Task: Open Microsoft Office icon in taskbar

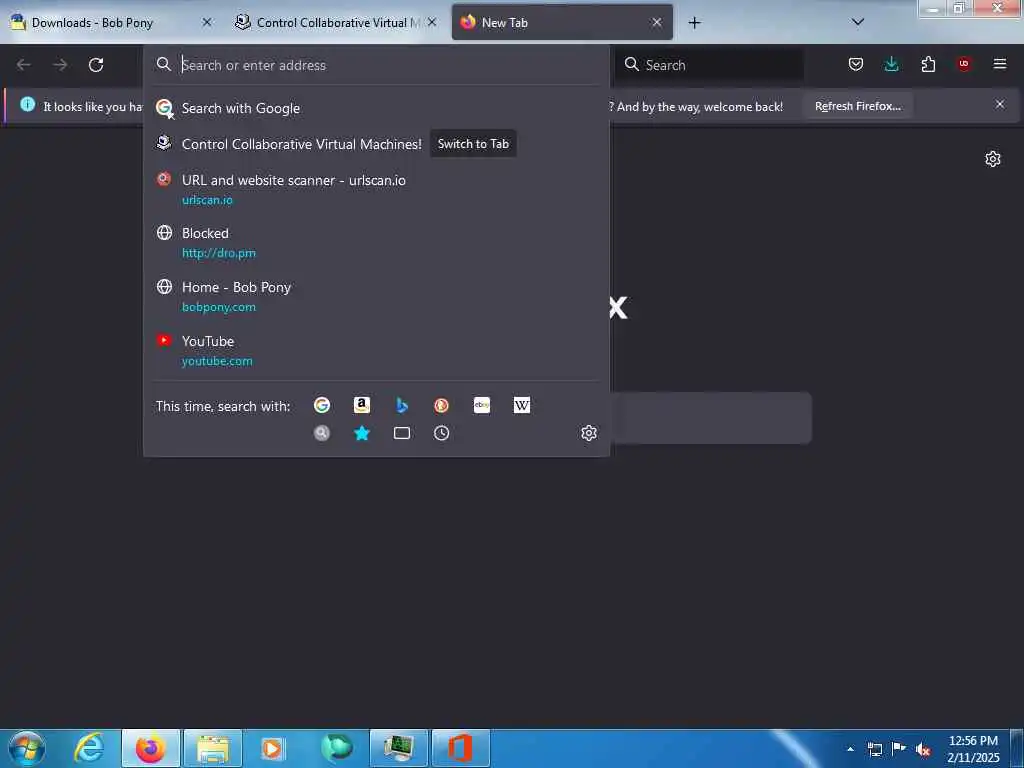Action: (461, 748)
